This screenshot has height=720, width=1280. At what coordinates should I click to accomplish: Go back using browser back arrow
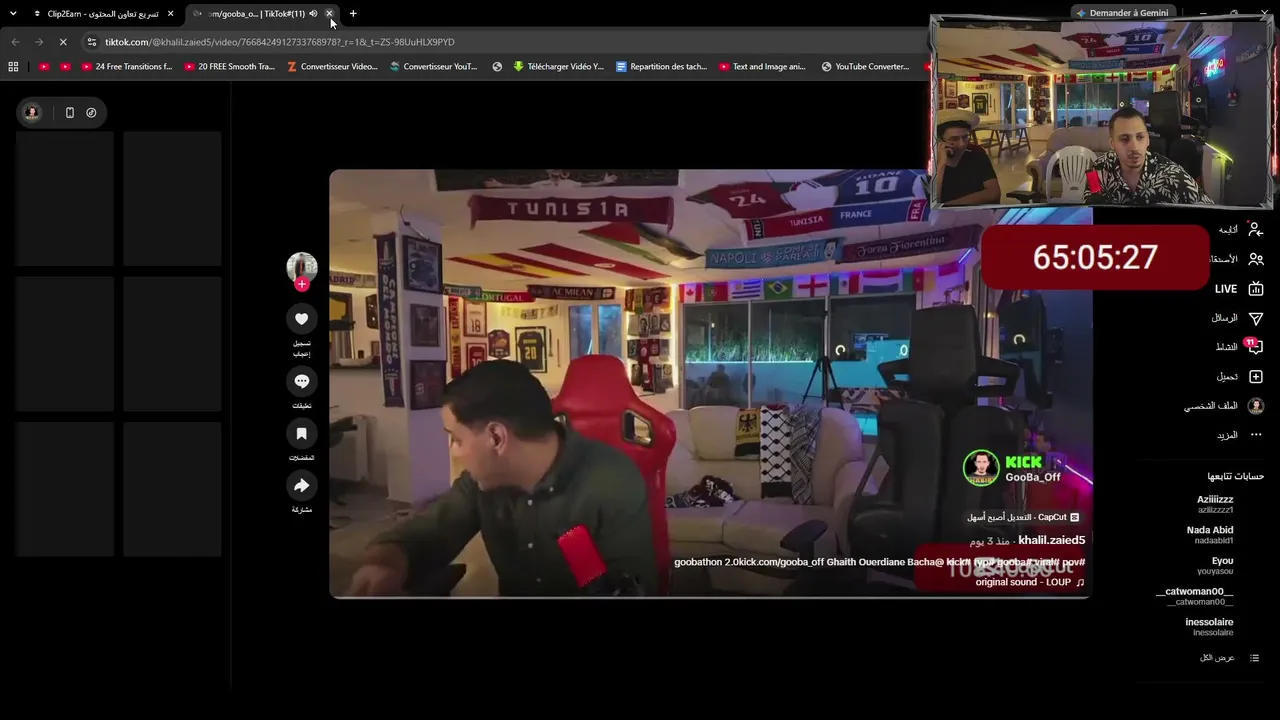point(15,42)
